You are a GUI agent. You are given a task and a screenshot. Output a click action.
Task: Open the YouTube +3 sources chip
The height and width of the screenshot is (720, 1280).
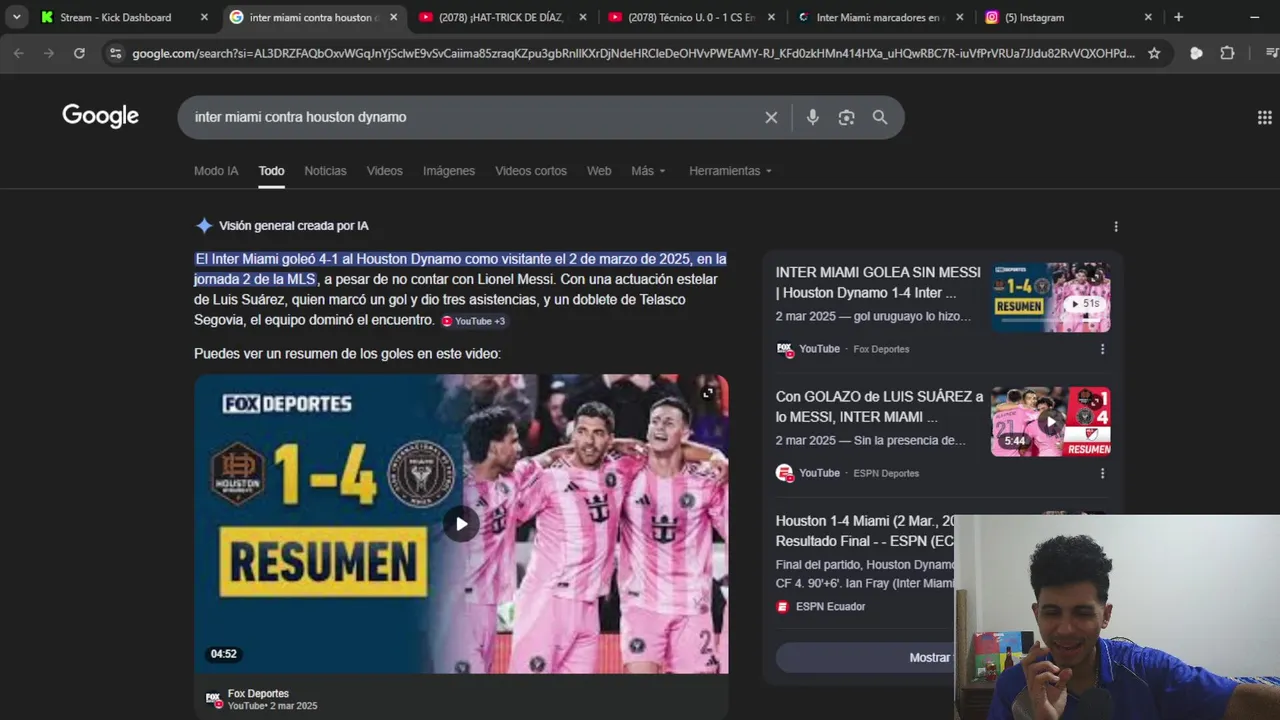click(x=474, y=321)
